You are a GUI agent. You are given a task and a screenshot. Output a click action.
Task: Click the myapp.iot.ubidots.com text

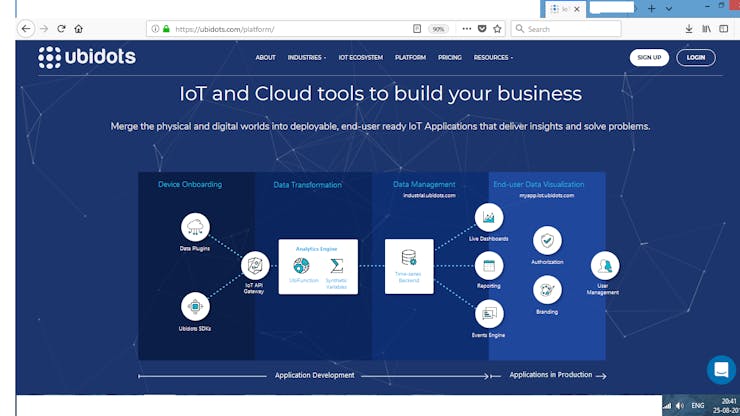coord(547,195)
